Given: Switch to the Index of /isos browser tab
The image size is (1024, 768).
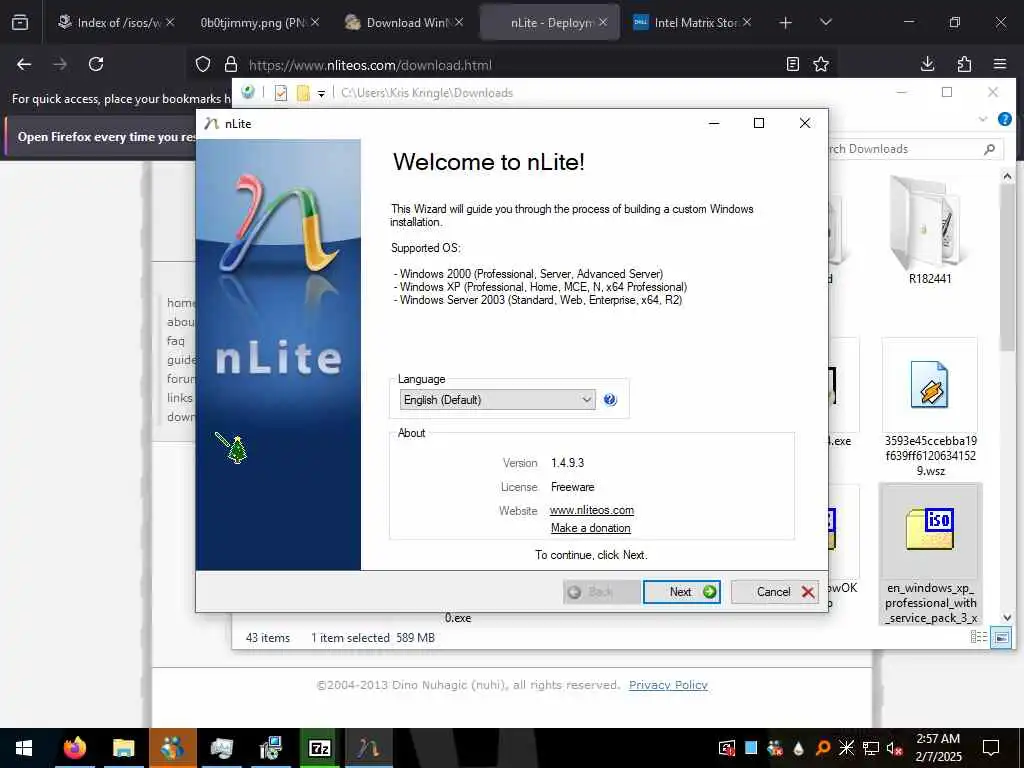Looking at the screenshot, I should pyautogui.click(x=116, y=22).
